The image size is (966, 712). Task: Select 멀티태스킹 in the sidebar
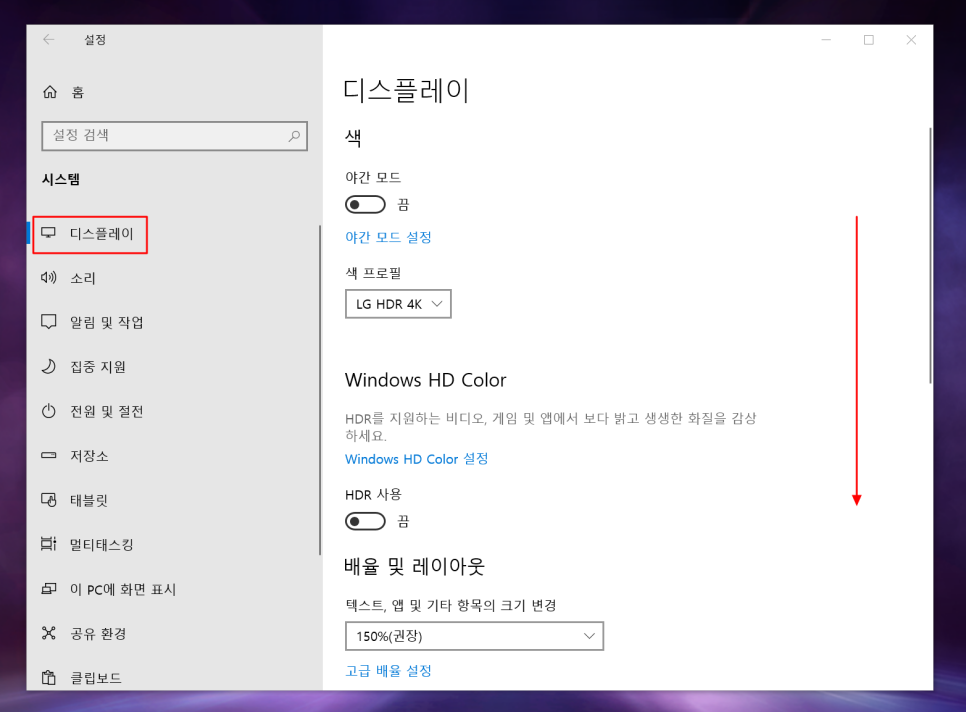point(172,544)
